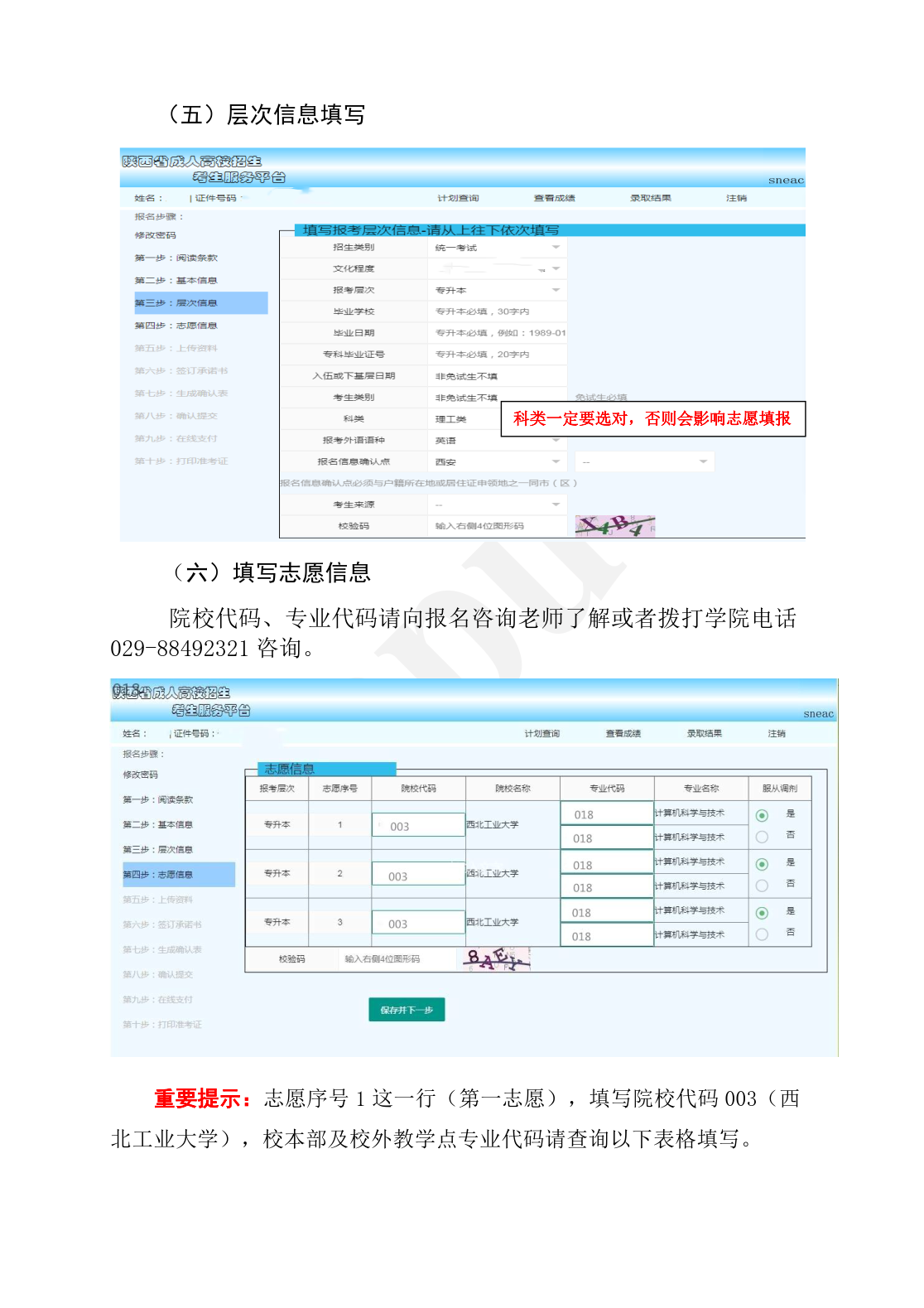Select the highlighted 第三步：层次信息 step
This screenshot has width=924, height=1308.
200,303
